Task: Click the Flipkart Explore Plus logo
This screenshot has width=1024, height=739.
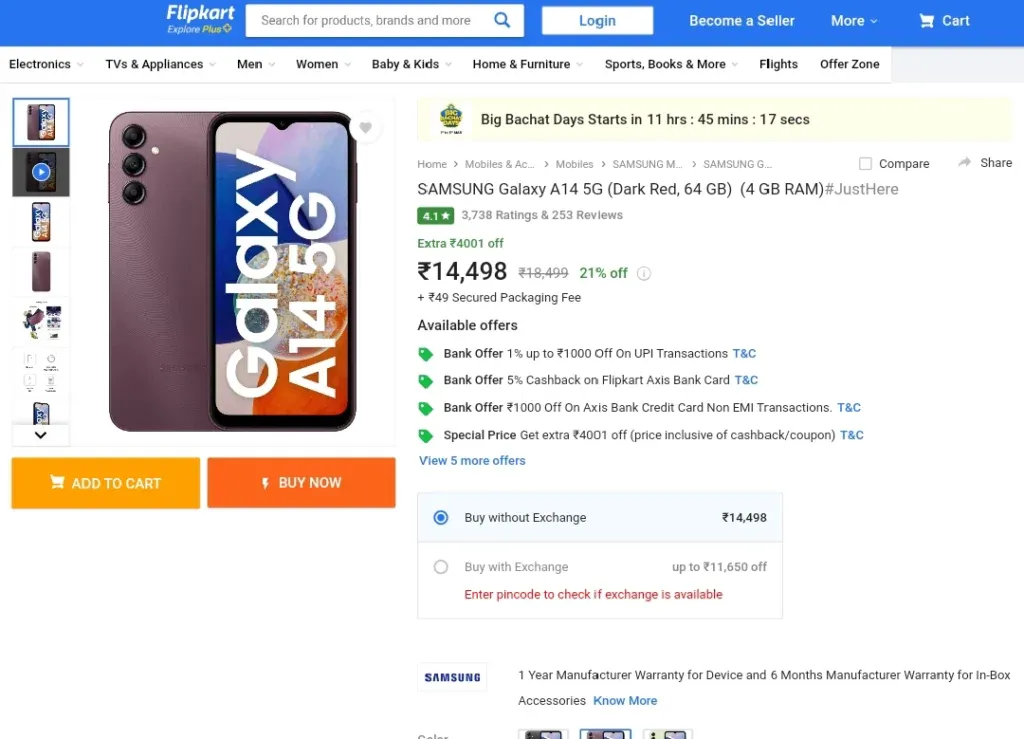Action: click(x=200, y=20)
